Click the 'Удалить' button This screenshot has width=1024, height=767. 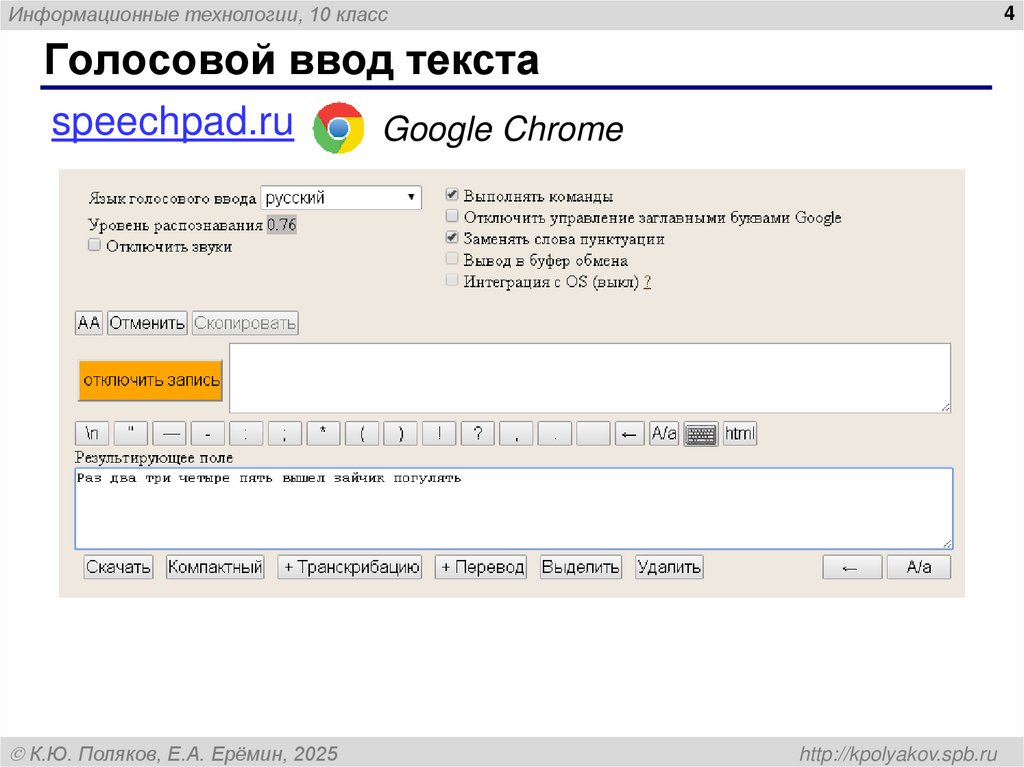pos(669,567)
